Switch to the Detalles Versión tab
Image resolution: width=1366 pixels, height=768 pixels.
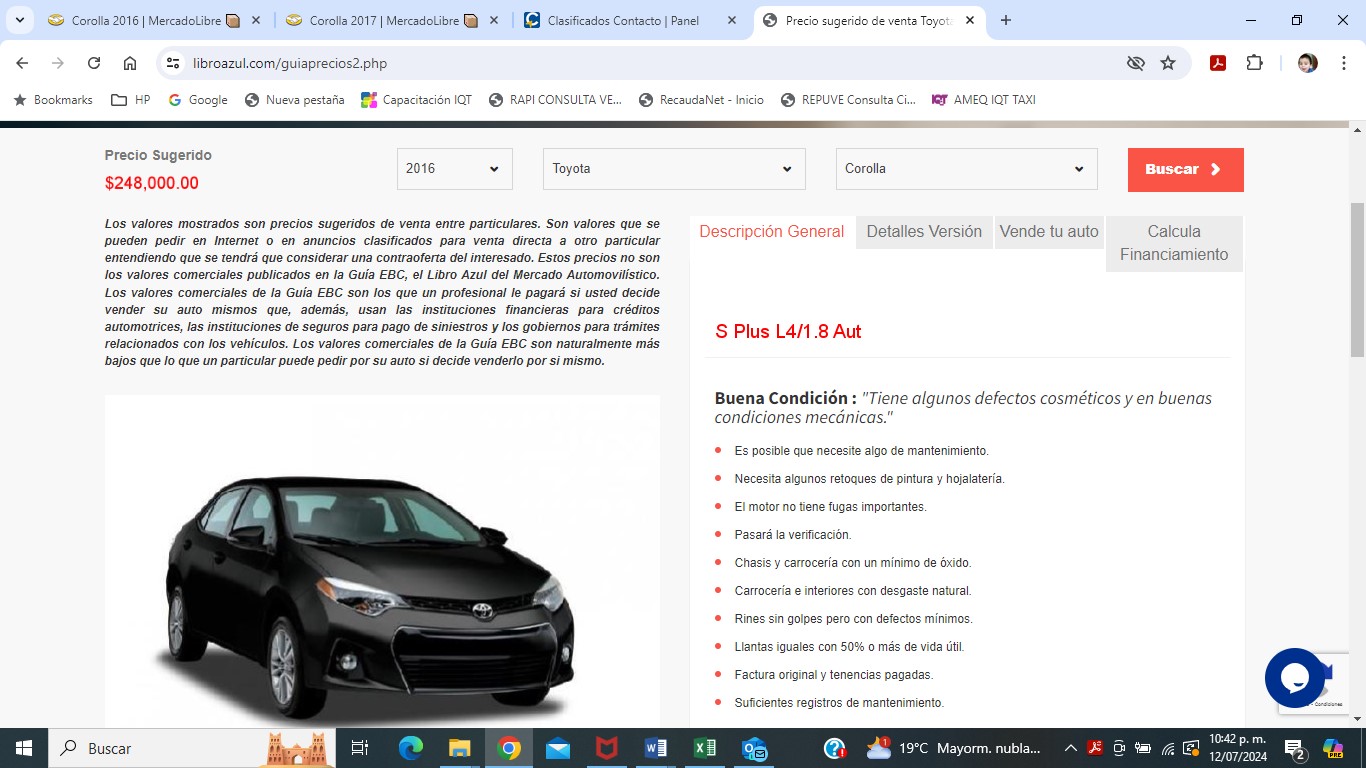point(923,232)
